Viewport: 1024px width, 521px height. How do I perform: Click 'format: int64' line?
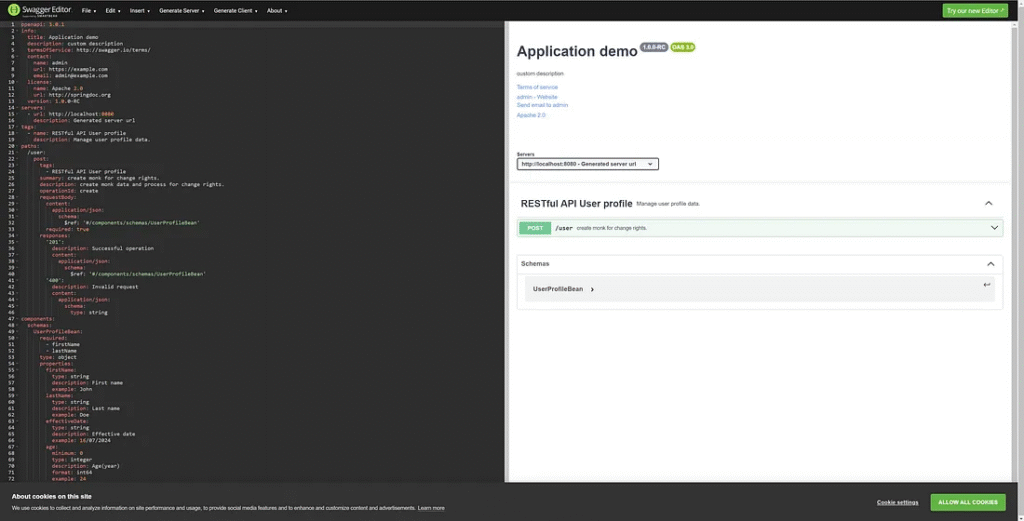click(x=72, y=472)
